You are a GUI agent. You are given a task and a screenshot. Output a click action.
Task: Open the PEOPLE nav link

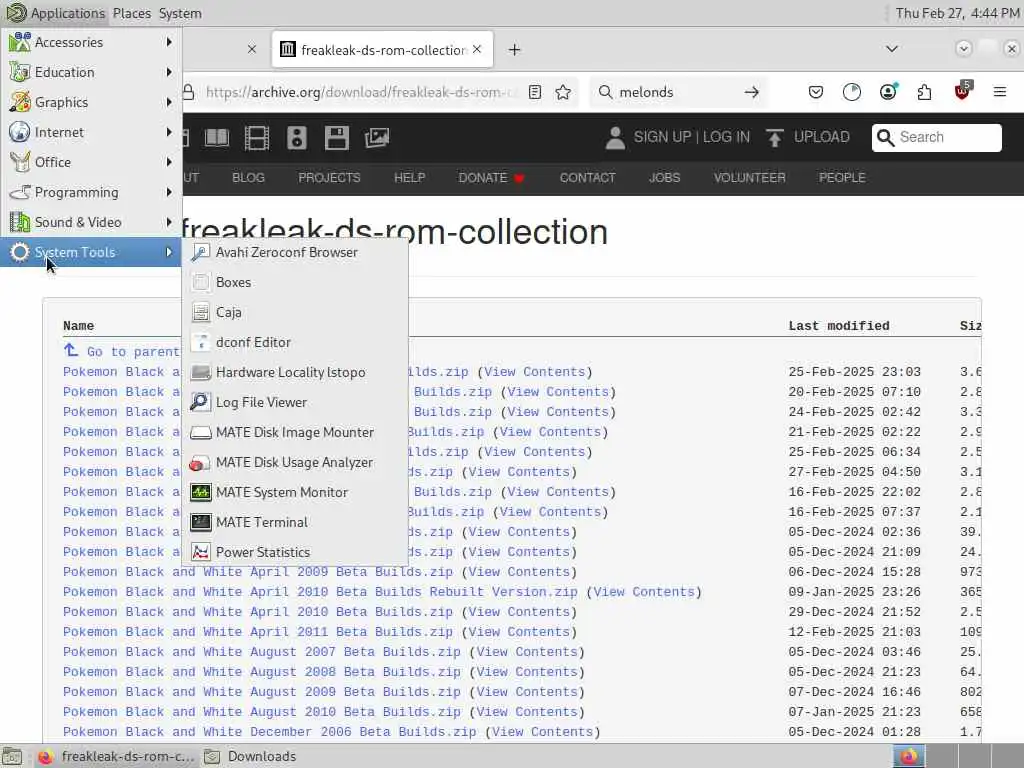click(x=842, y=178)
